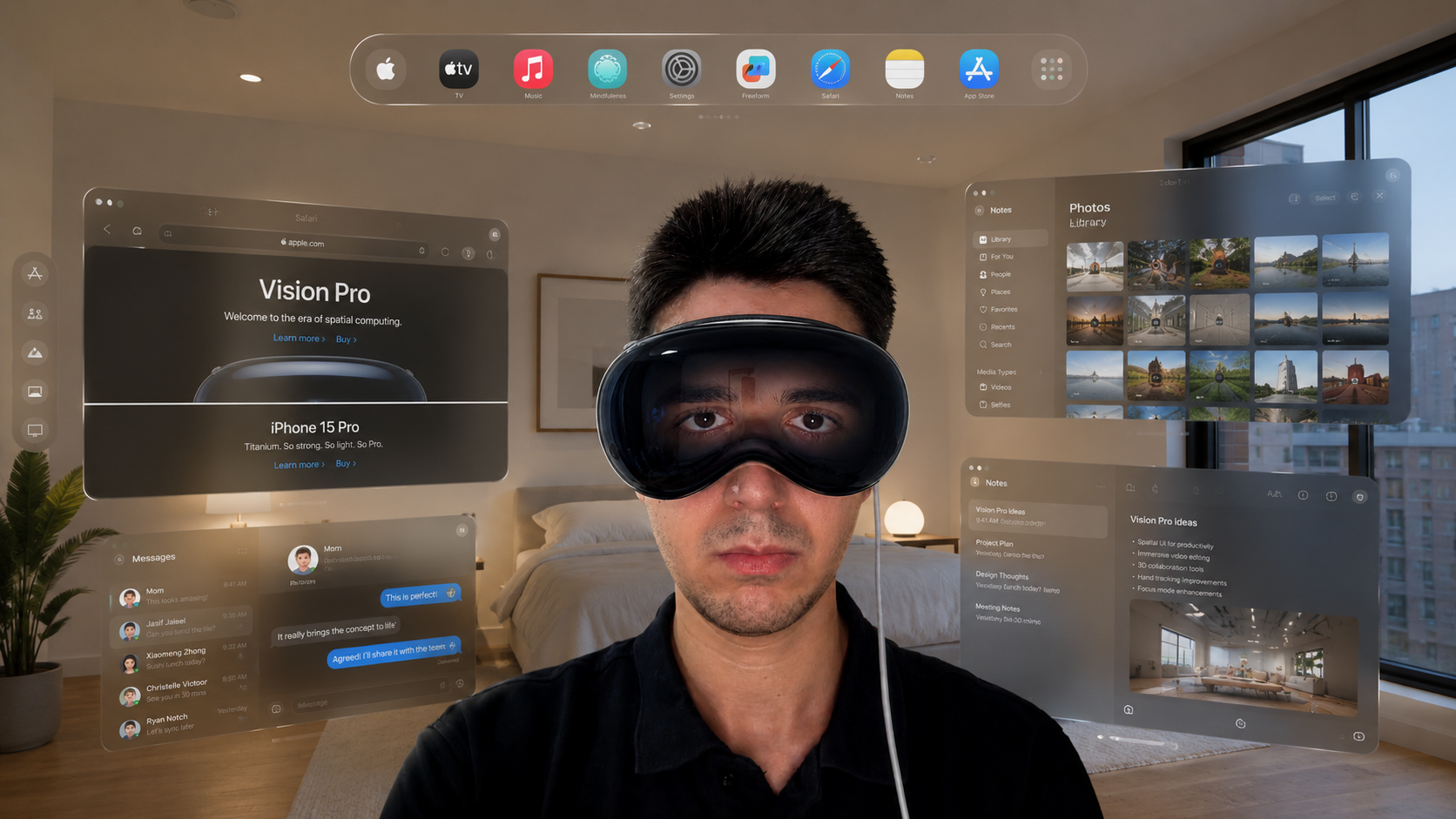Open Jasif Jaleel conversation in Messages
Screen dimensions: 1456x819
pos(183,625)
